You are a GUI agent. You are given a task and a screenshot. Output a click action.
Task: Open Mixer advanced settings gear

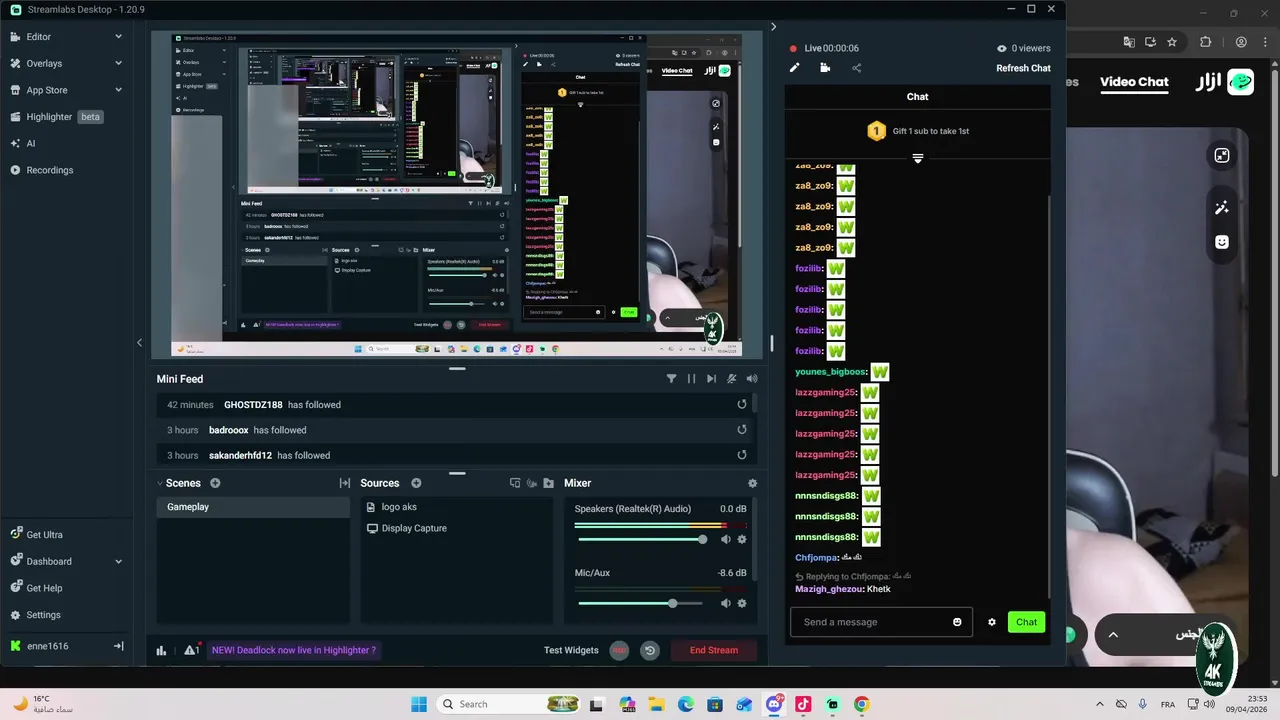(x=752, y=483)
